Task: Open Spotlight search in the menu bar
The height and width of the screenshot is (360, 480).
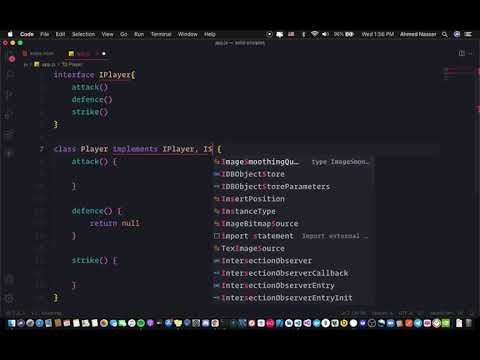Action: 445,34
